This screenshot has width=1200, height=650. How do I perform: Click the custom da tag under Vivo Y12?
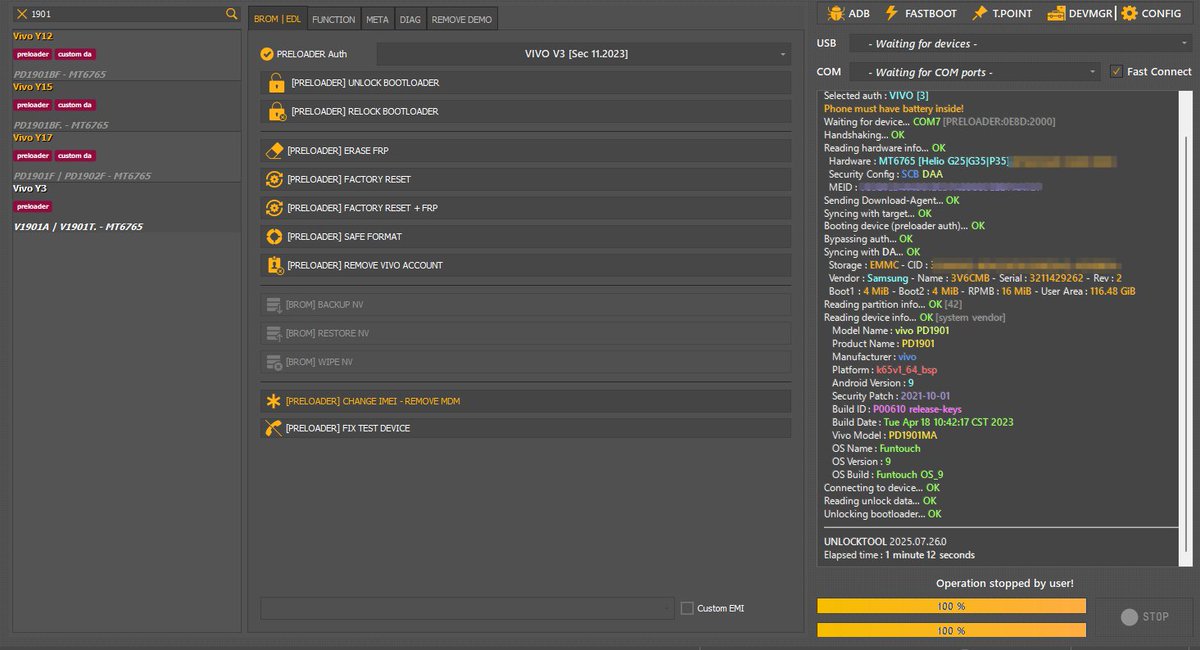(x=75, y=54)
